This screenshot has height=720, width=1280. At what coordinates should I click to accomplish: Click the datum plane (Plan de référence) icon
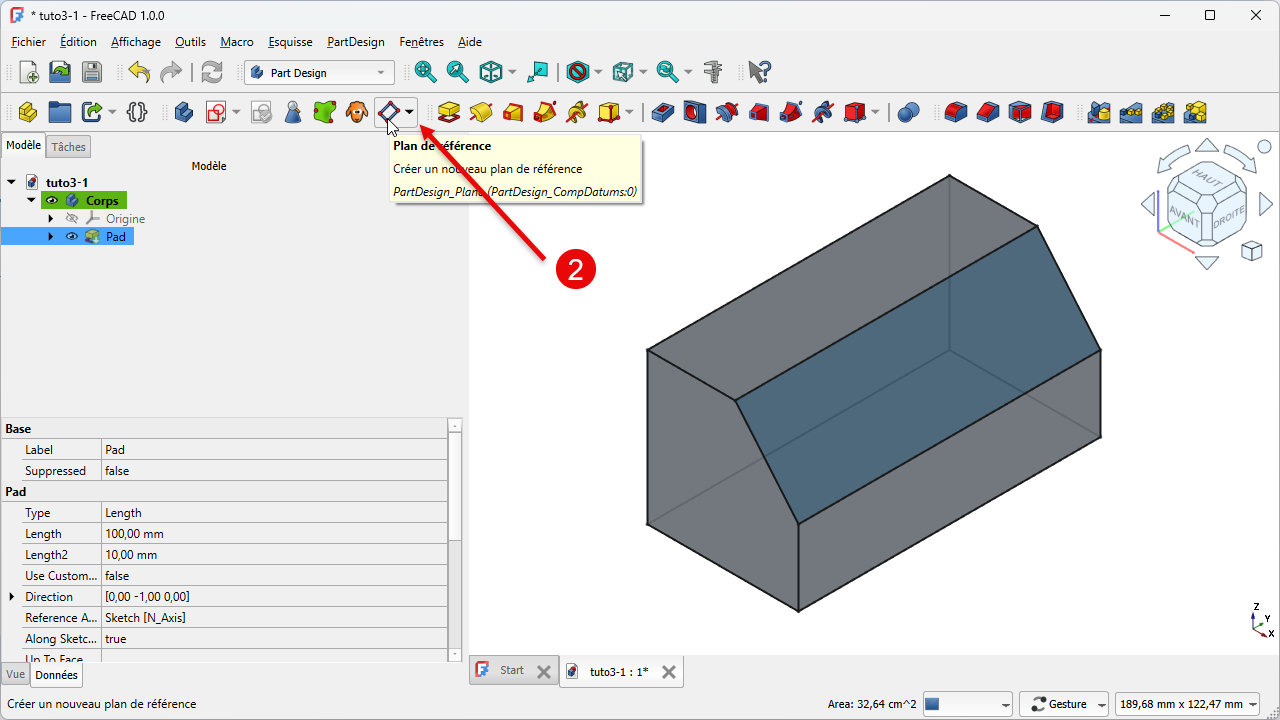(x=388, y=112)
